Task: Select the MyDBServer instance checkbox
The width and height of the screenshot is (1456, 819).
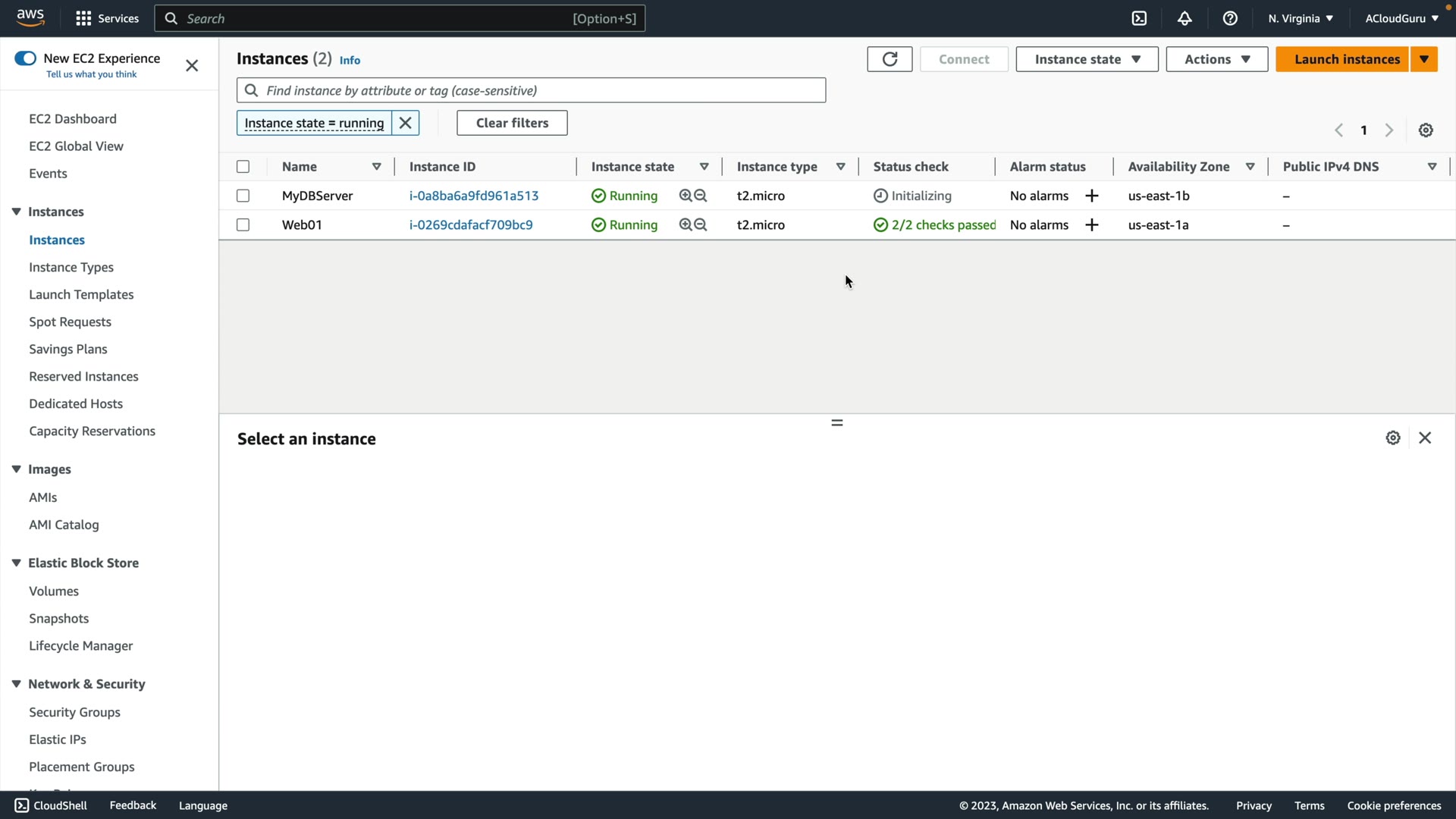Action: pyautogui.click(x=243, y=196)
